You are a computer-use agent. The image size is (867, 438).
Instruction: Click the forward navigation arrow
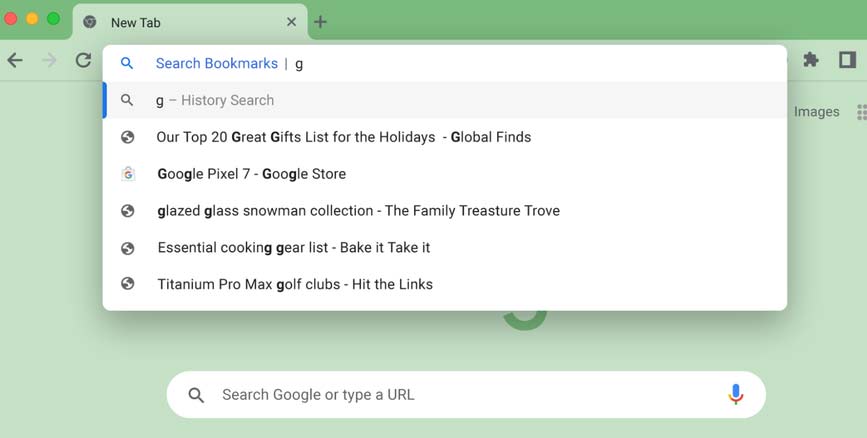click(x=49, y=60)
